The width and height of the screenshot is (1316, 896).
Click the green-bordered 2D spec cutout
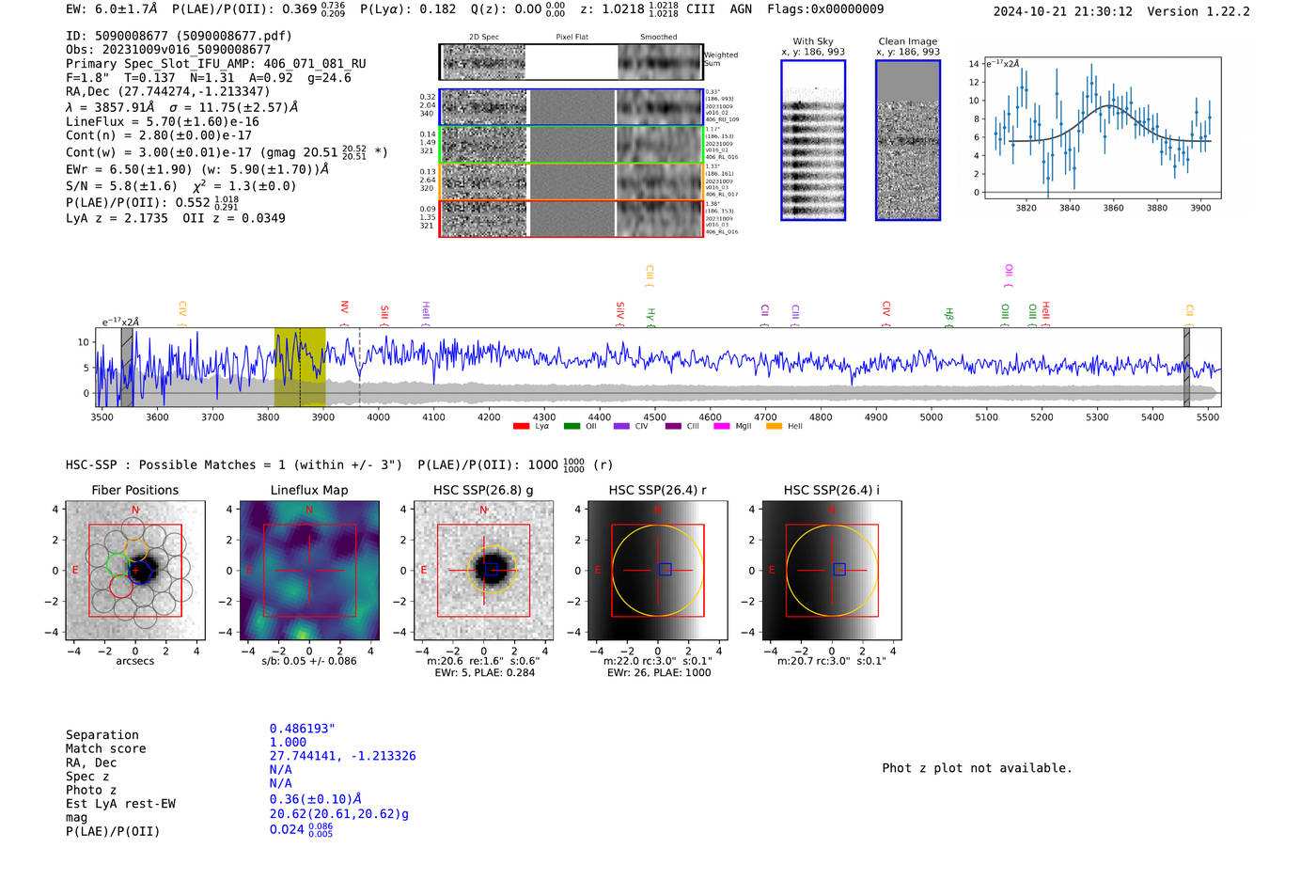point(571,145)
